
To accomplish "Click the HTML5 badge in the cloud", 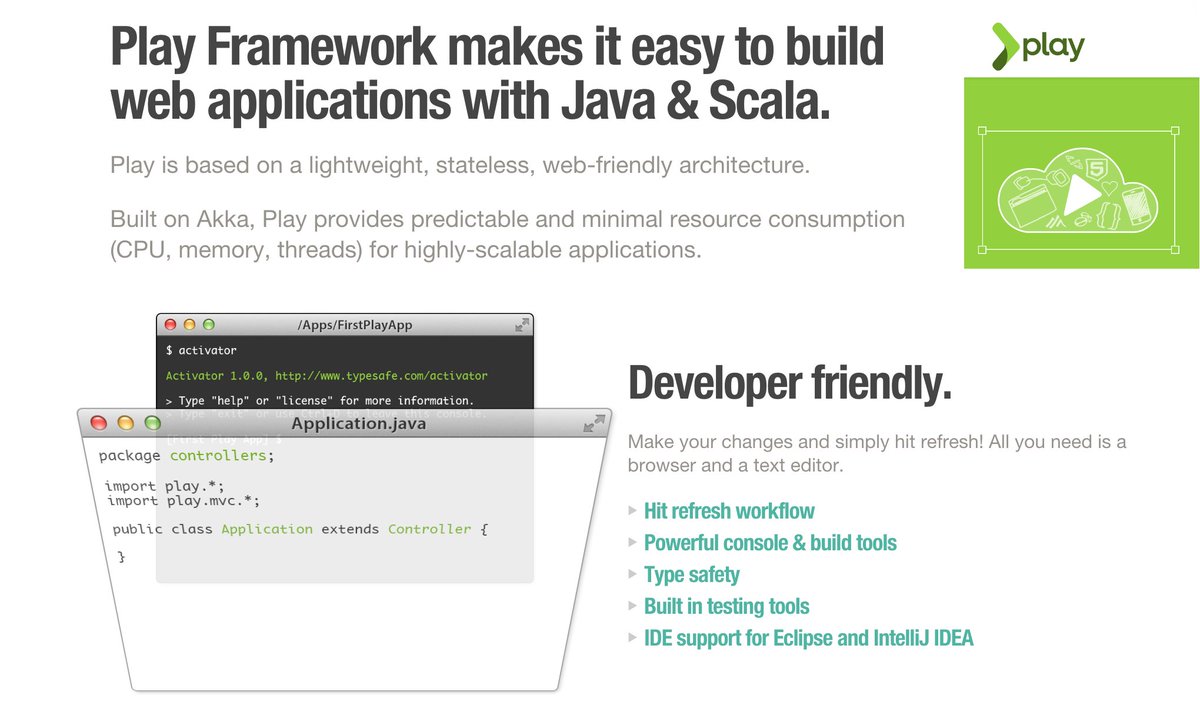I will click(1097, 168).
